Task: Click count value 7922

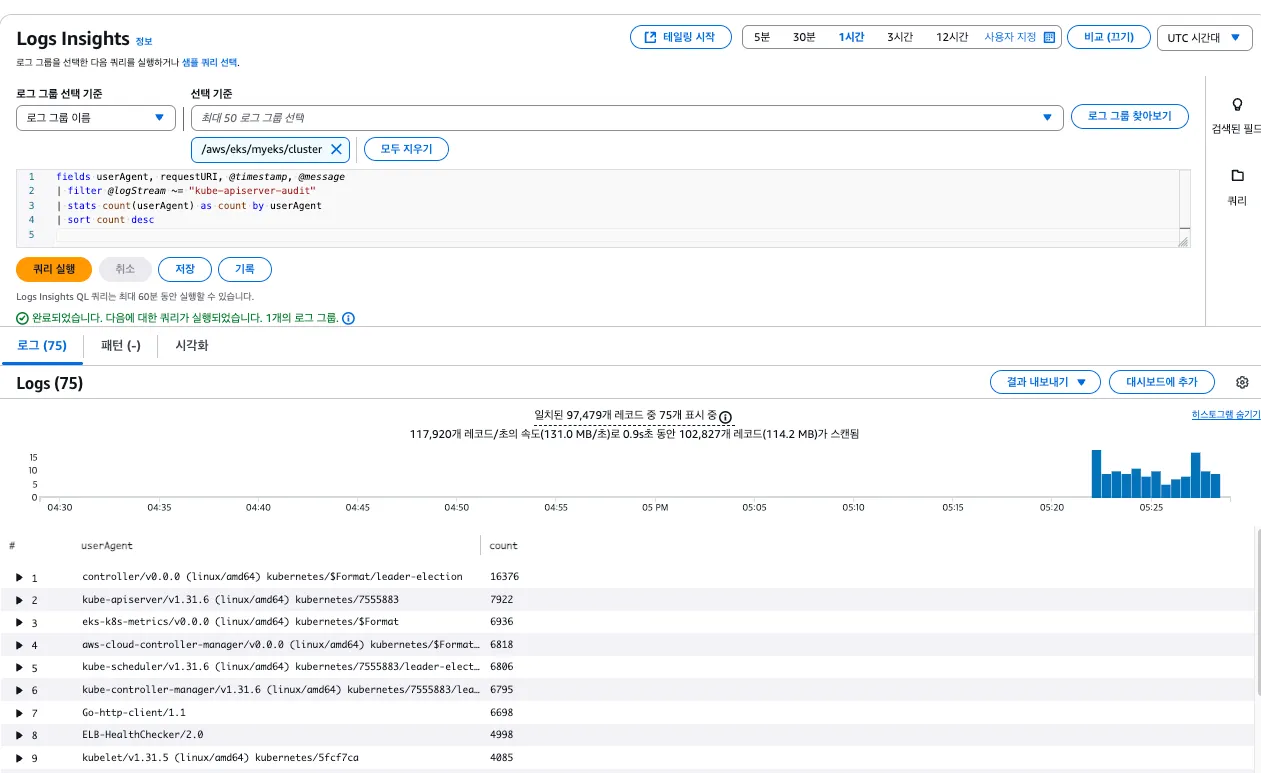Action: click(x=501, y=600)
